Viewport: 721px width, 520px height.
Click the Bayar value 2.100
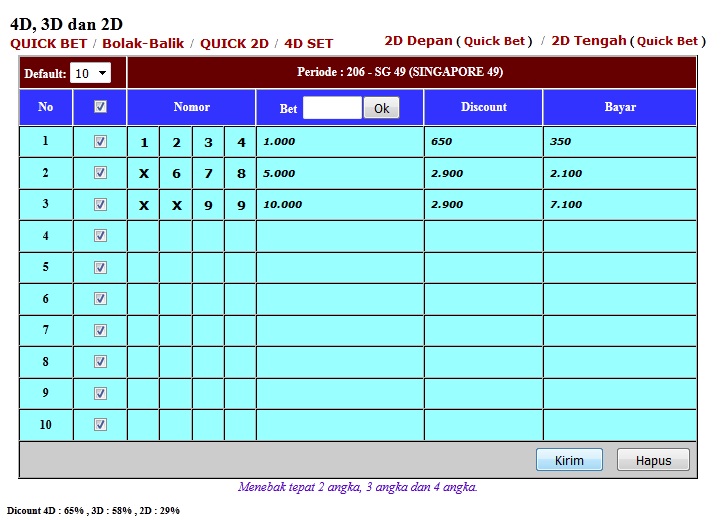click(x=566, y=173)
